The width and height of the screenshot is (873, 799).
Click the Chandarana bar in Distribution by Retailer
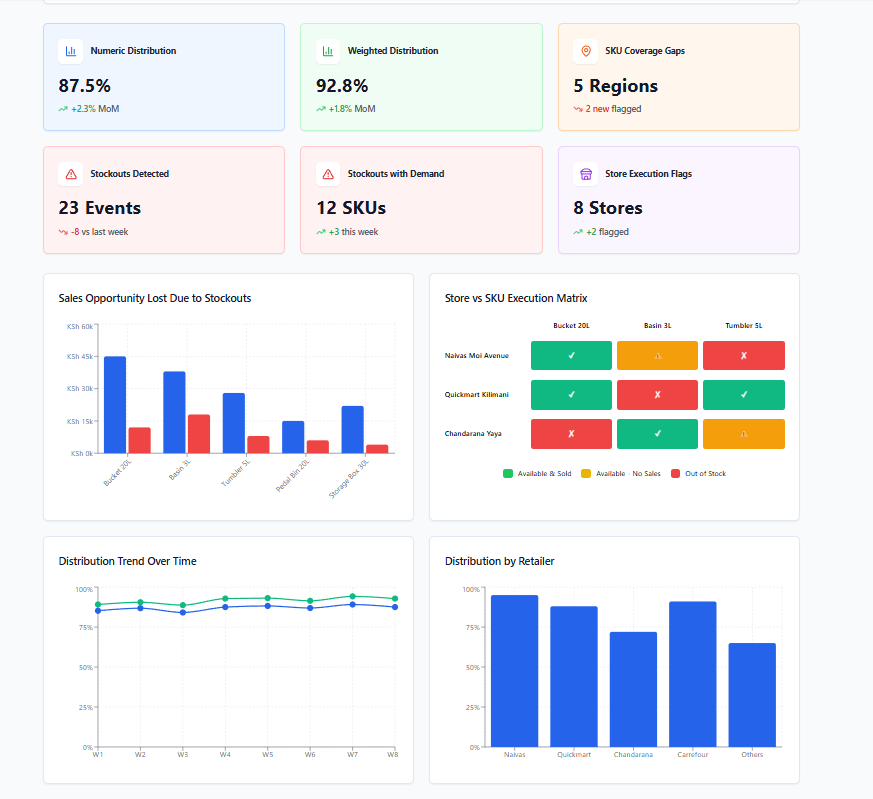(634, 689)
